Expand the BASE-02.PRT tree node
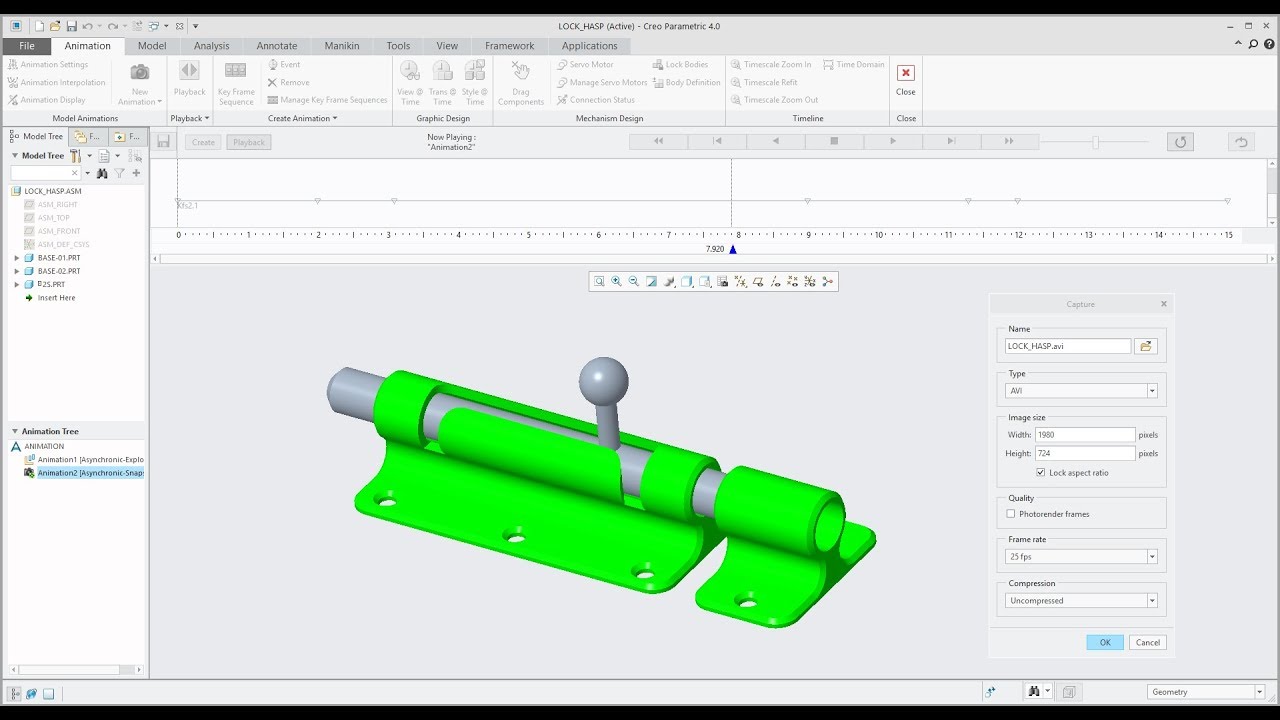1280x720 pixels. coord(17,271)
